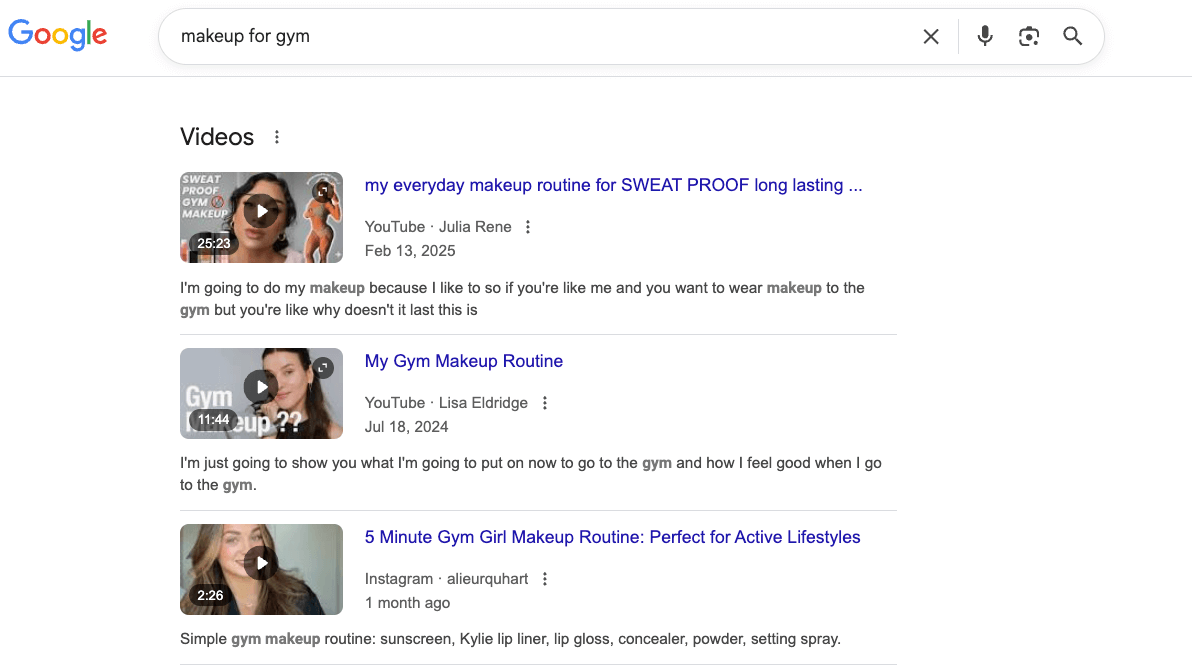Open the sweat proof everyday makeup routine link
This screenshot has width=1192, height=671.
pyautogui.click(x=613, y=185)
